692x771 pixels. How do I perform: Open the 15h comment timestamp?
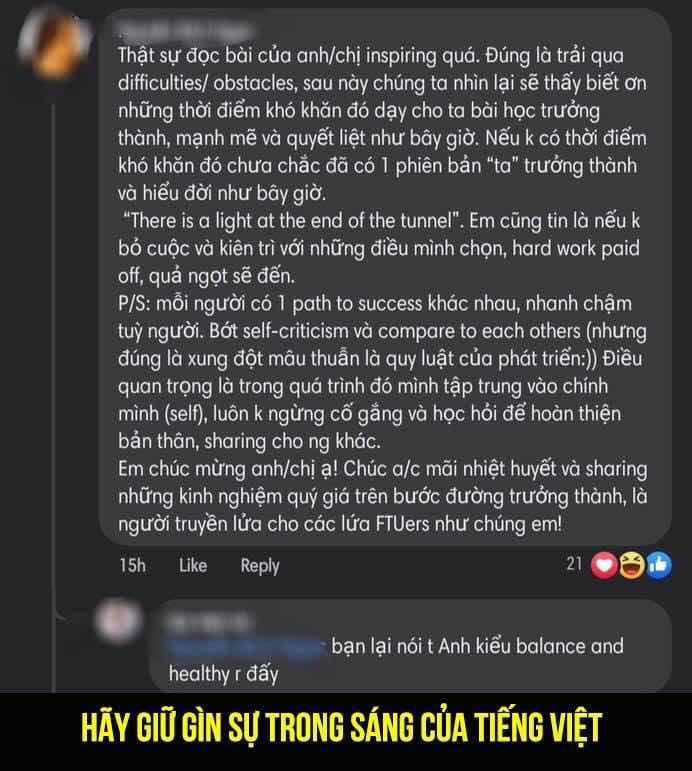tap(132, 565)
